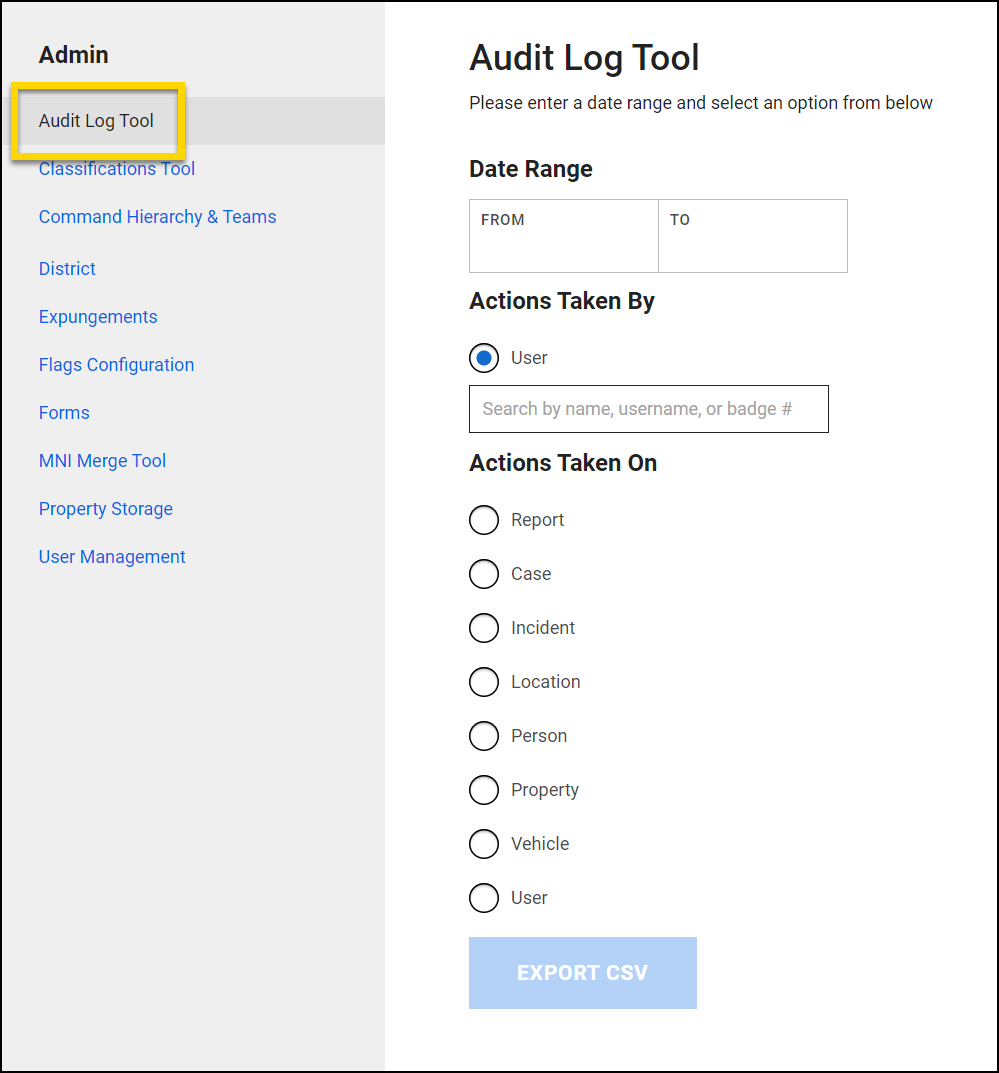Pick the Vehicle radio option
The height and width of the screenshot is (1073, 999).
484,844
